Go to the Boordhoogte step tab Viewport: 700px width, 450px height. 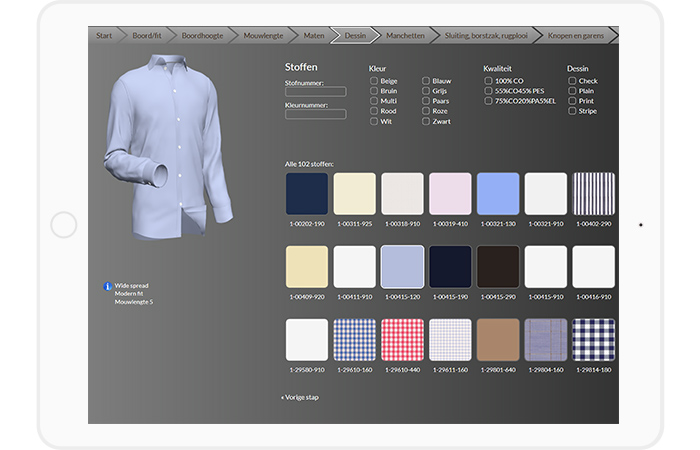204,35
